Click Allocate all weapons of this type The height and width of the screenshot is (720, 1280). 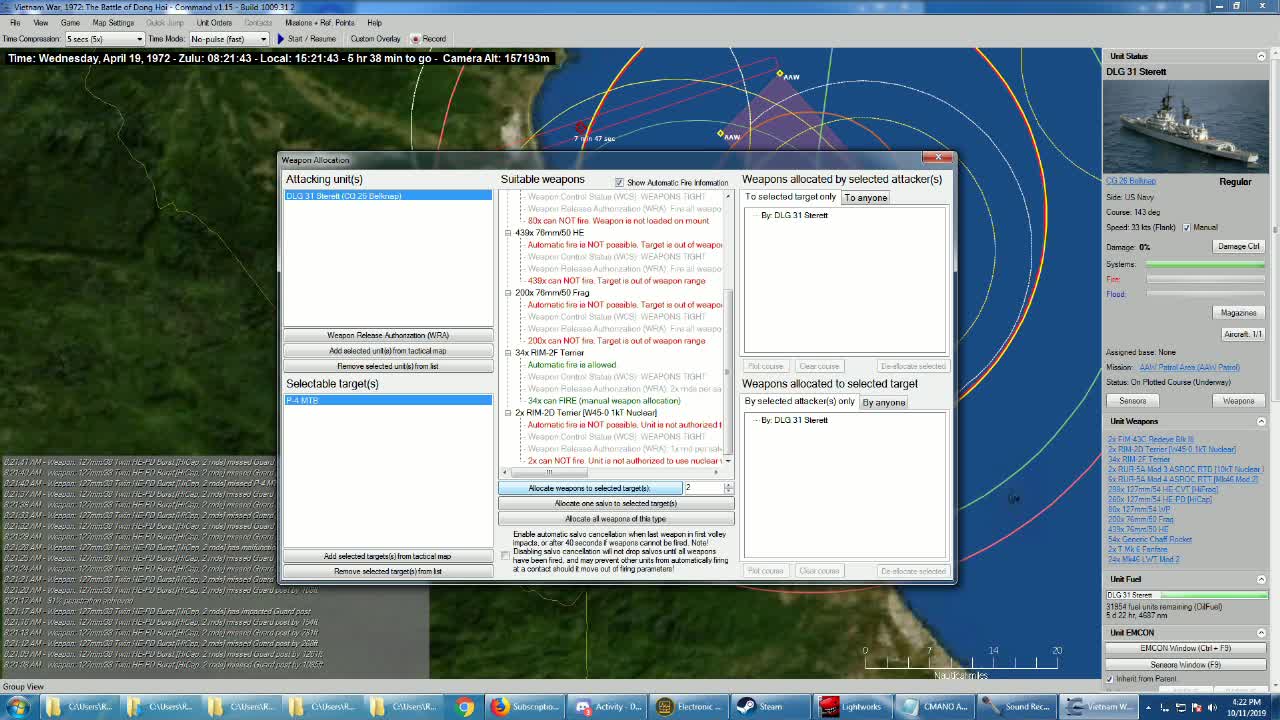pos(616,519)
